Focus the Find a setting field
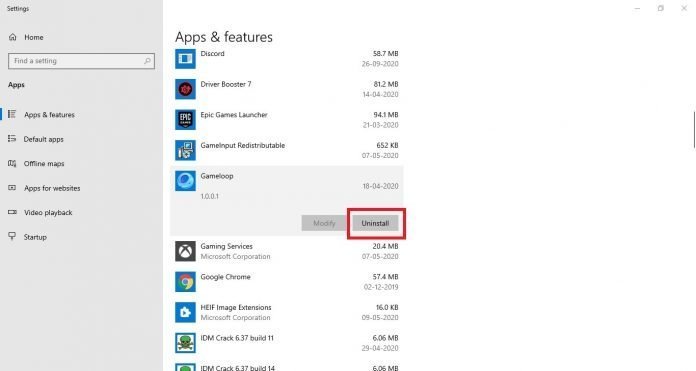Viewport: 696px width, 371px height. click(x=81, y=61)
